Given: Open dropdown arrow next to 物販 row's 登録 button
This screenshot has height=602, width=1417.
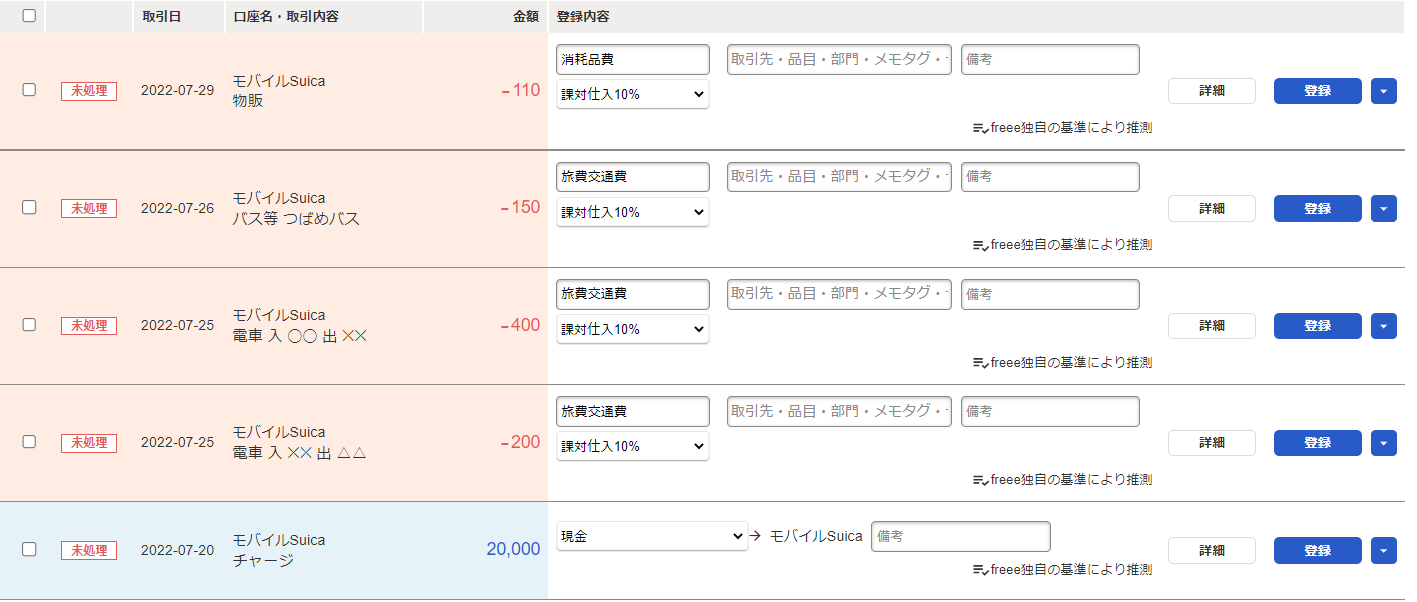Looking at the screenshot, I should tap(1383, 91).
